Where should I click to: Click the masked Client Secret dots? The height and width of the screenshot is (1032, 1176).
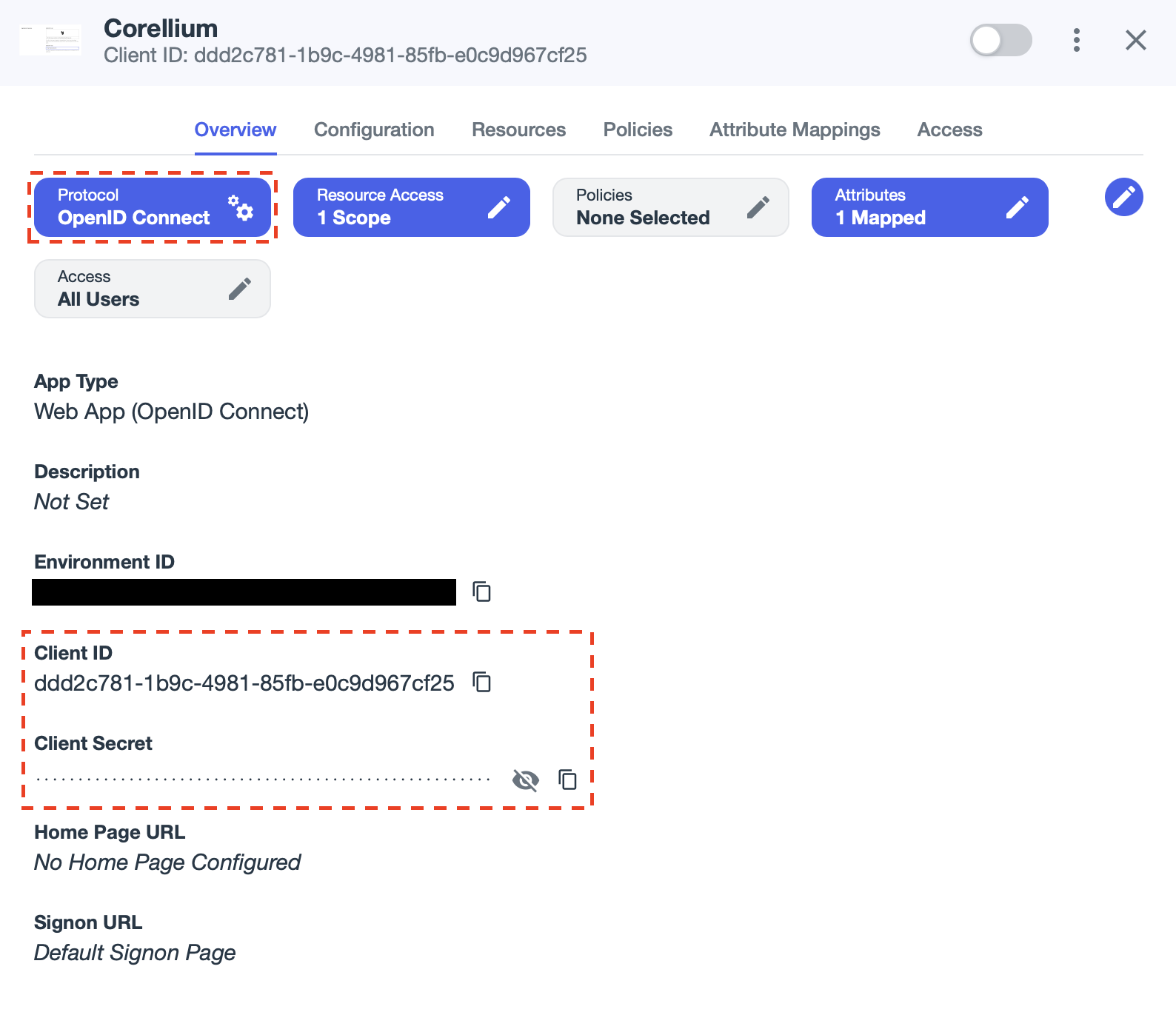tap(263, 780)
